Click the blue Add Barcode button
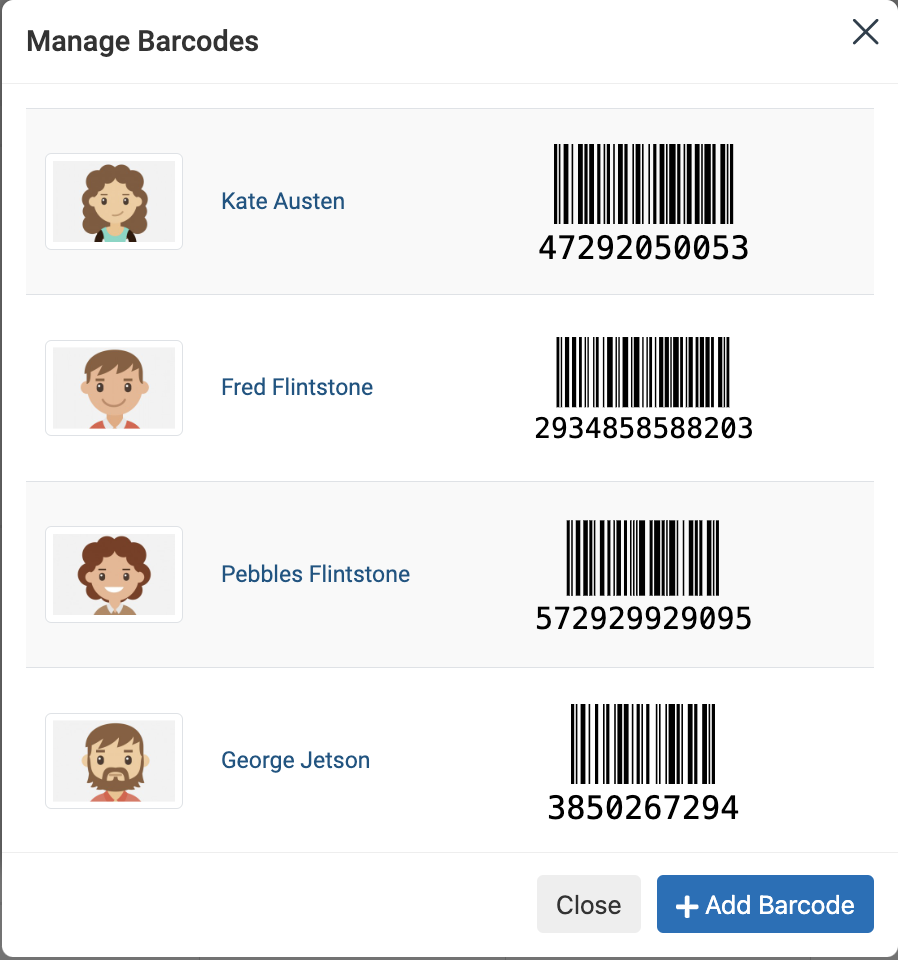This screenshot has width=898, height=960. 765,905
